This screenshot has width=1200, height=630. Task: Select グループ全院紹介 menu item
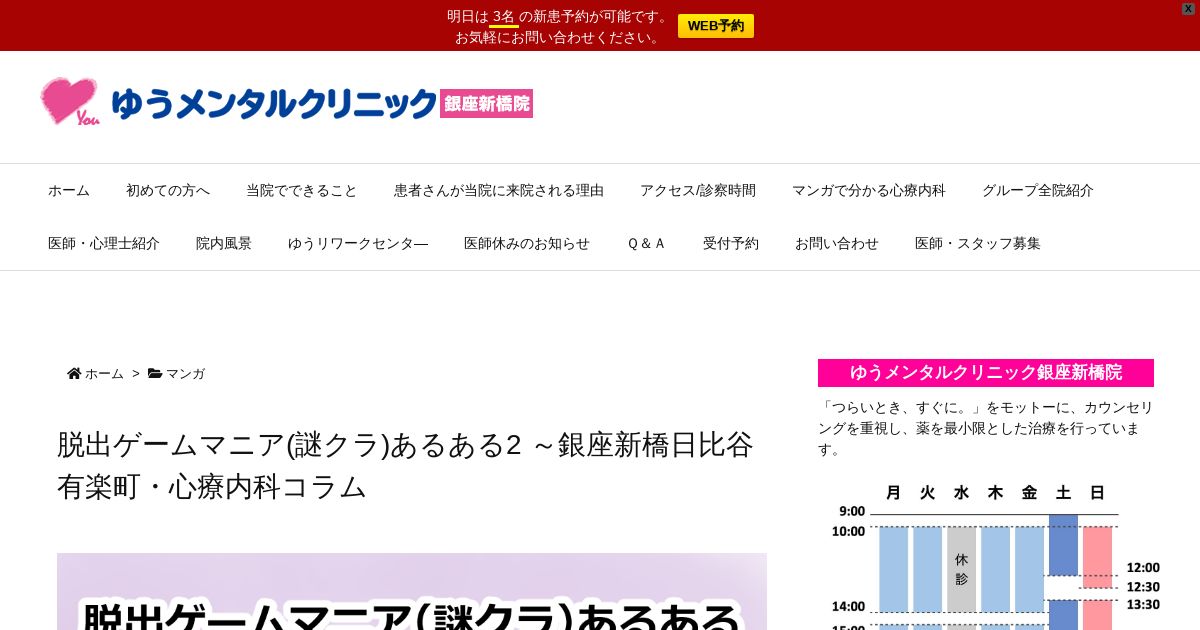pyautogui.click(x=1038, y=190)
